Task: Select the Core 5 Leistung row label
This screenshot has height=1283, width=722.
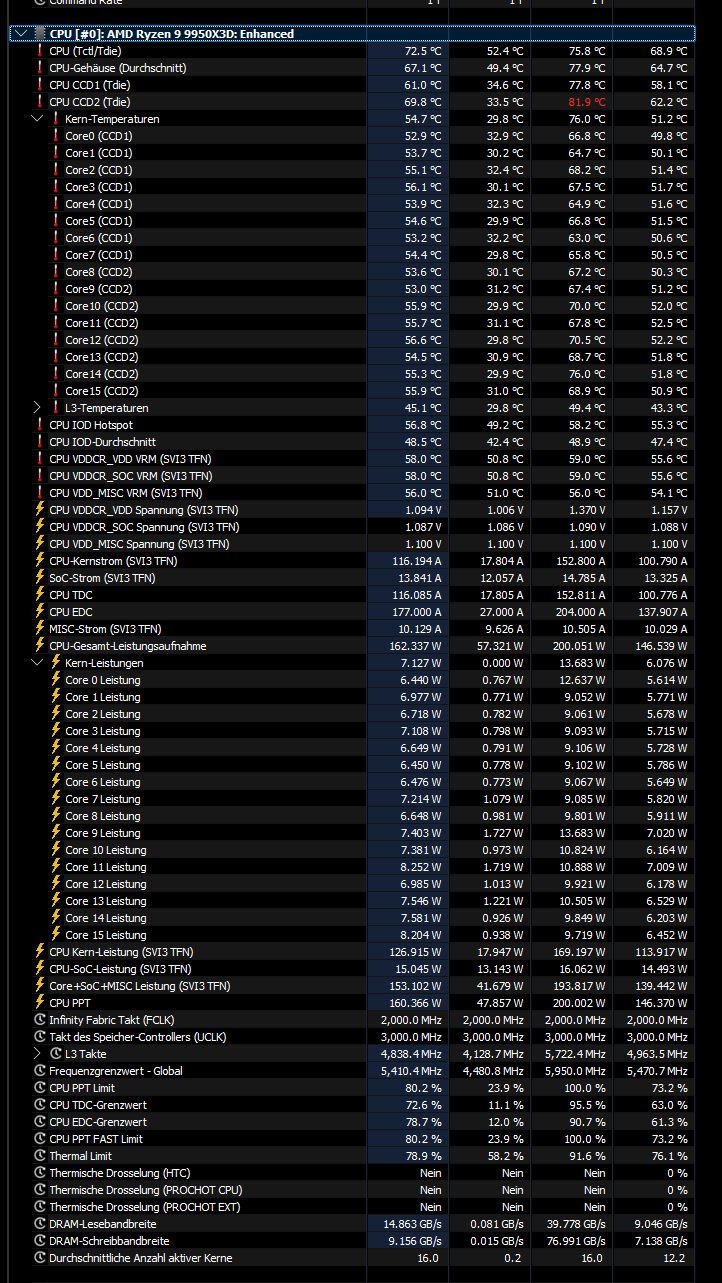Action: tap(102, 765)
